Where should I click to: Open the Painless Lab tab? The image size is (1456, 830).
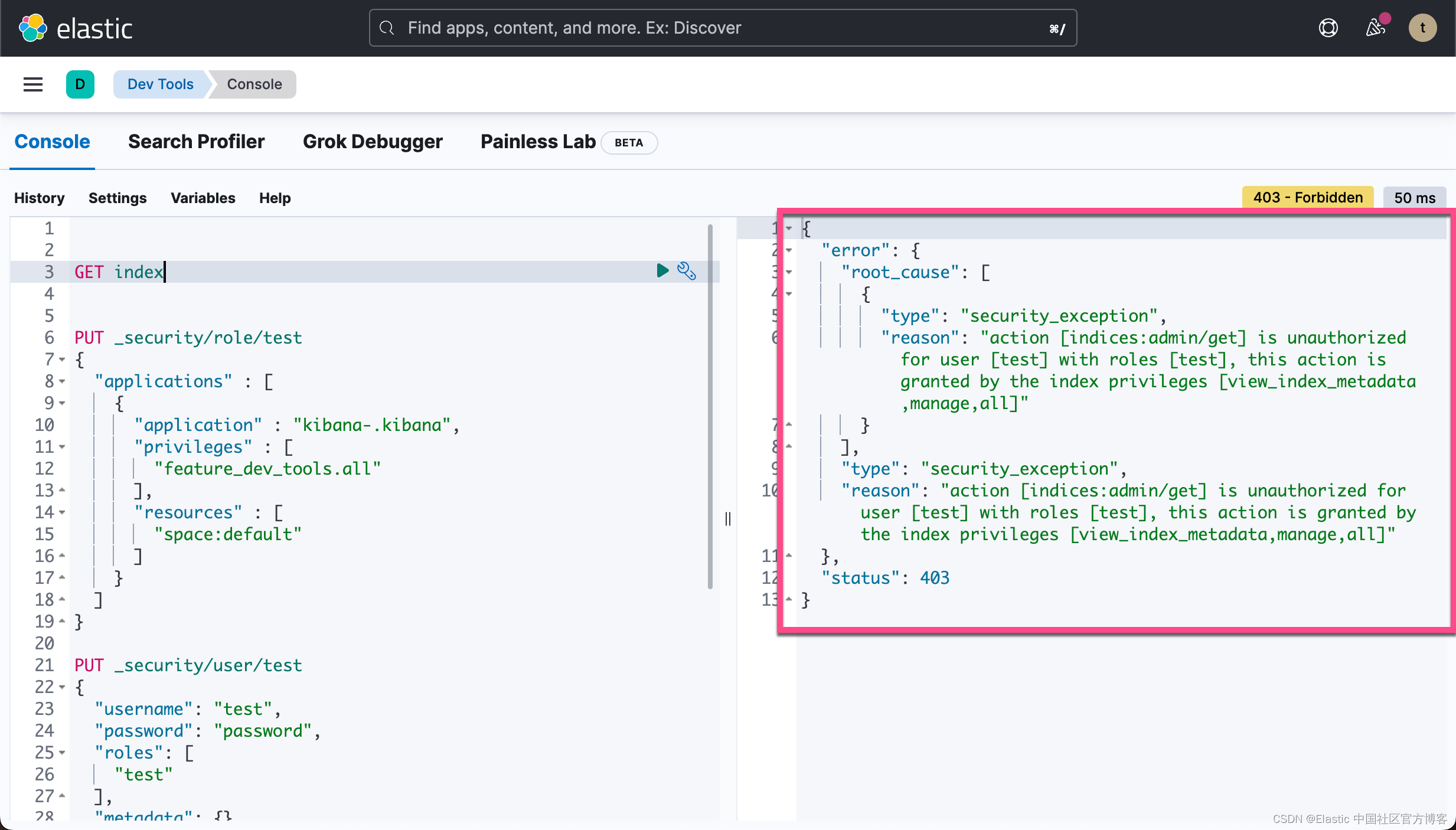(x=538, y=142)
